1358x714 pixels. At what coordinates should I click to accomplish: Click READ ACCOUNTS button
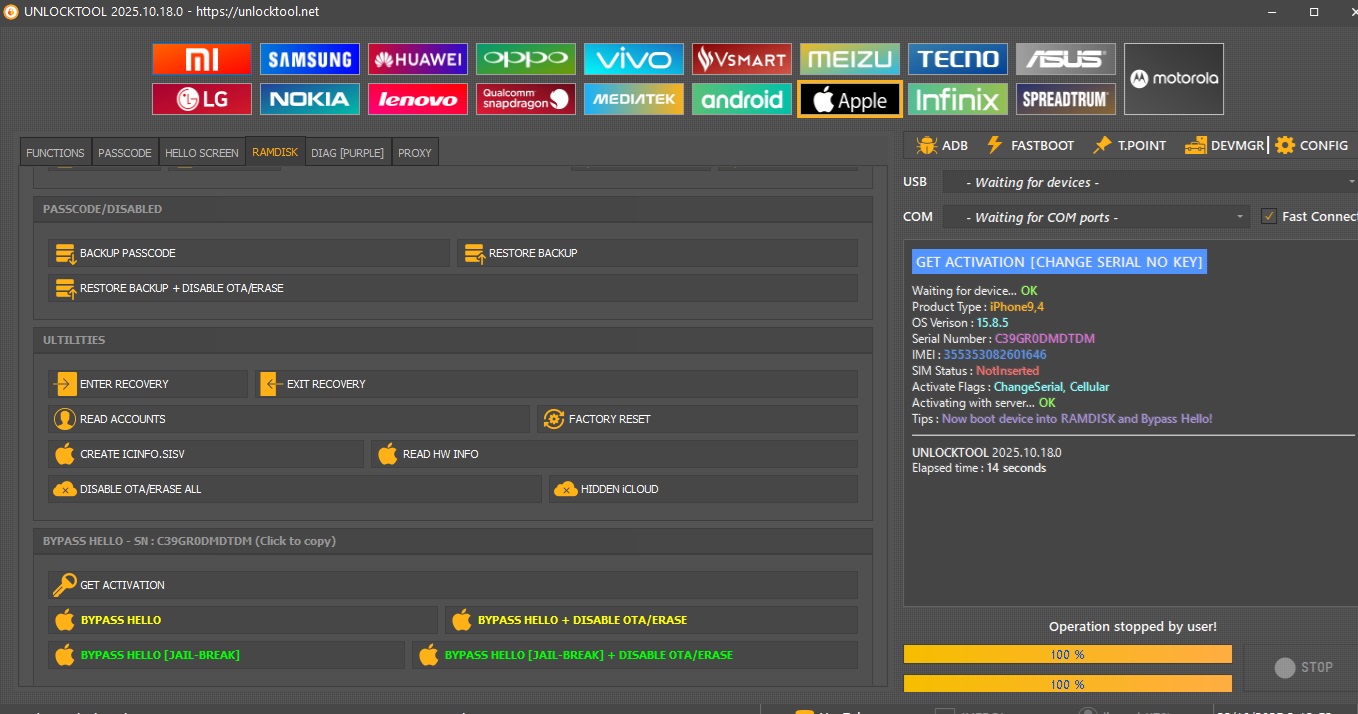[x=289, y=419]
